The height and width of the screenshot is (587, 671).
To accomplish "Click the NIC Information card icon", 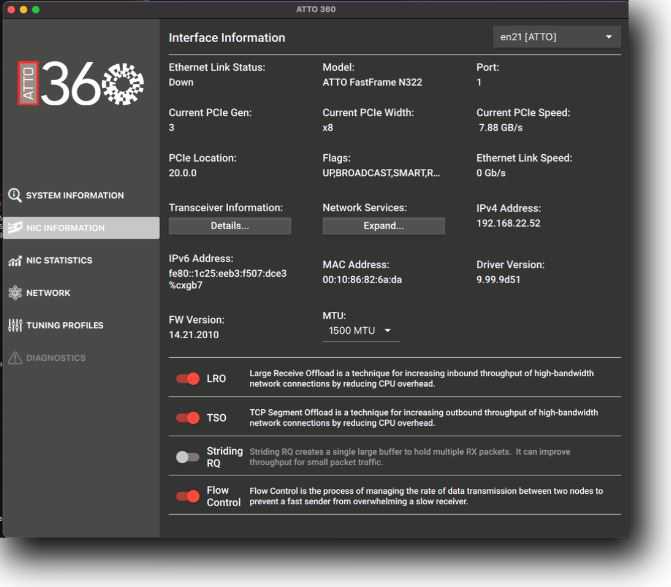I will [x=15, y=228].
